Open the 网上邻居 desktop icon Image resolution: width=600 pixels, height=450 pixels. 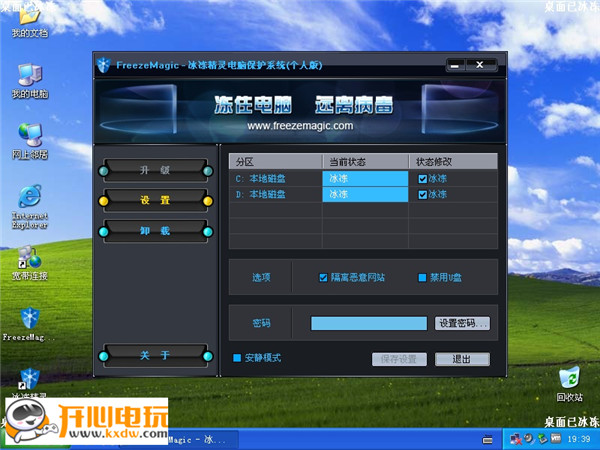coord(29,135)
